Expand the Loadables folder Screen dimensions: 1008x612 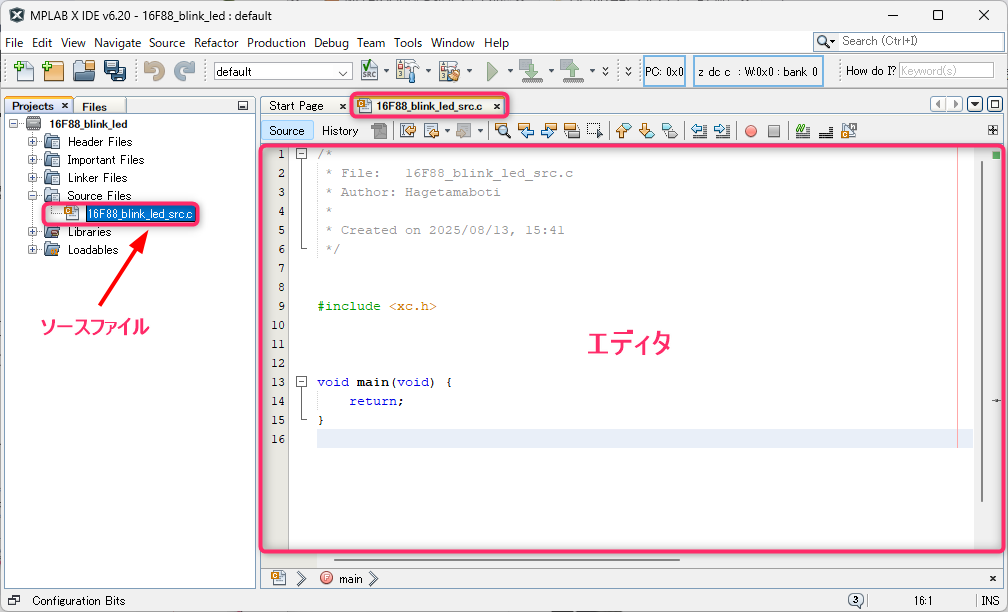coord(32,249)
